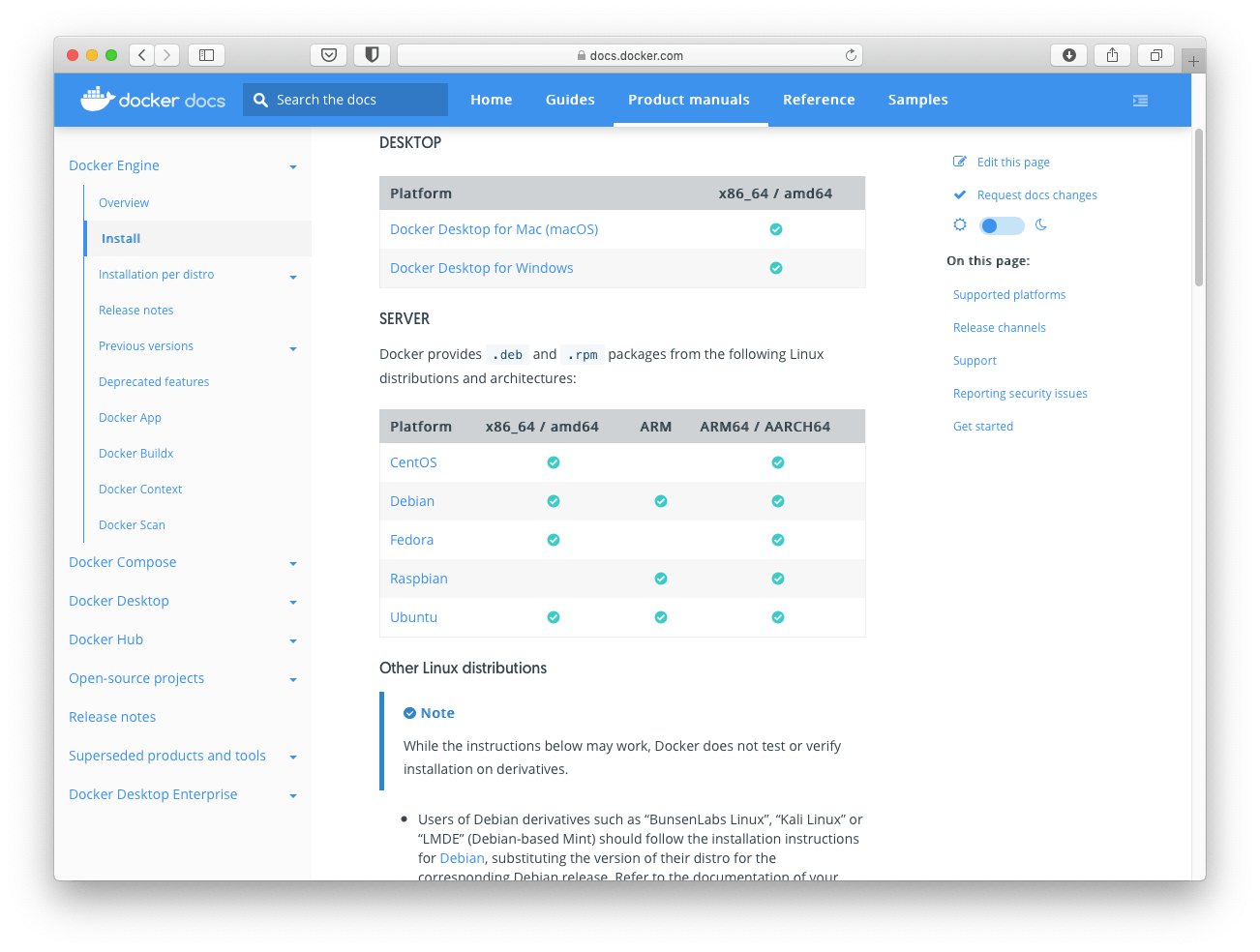Open Docker Context in sidebar
The width and height of the screenshot is (1260, 952).
click(x=140, y=490)
